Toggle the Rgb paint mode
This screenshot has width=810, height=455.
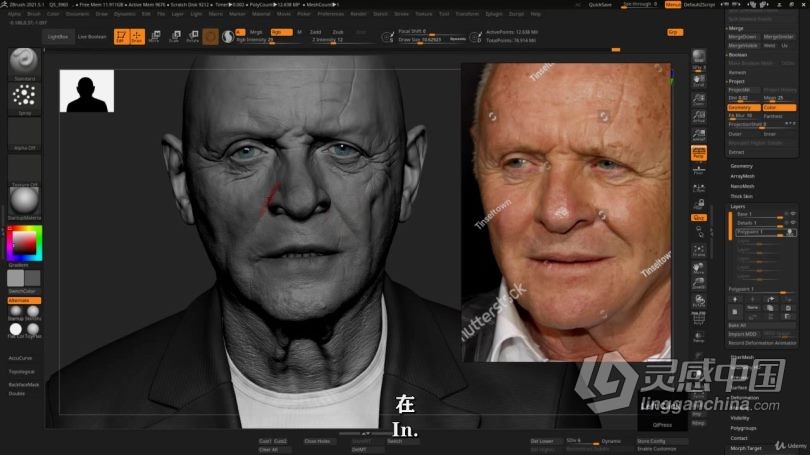click(x=281, y=32)
